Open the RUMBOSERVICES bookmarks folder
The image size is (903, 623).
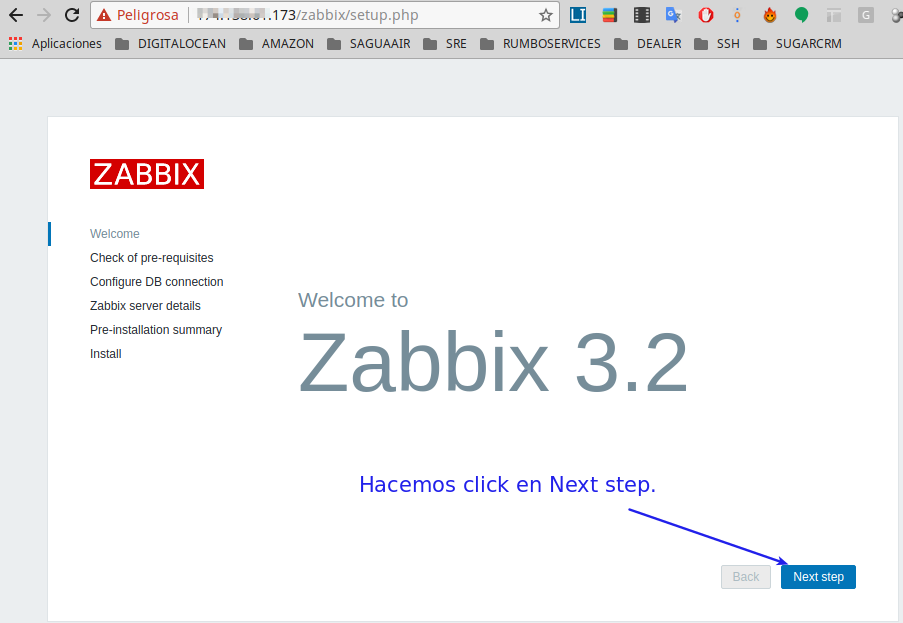tap(540, 44)
